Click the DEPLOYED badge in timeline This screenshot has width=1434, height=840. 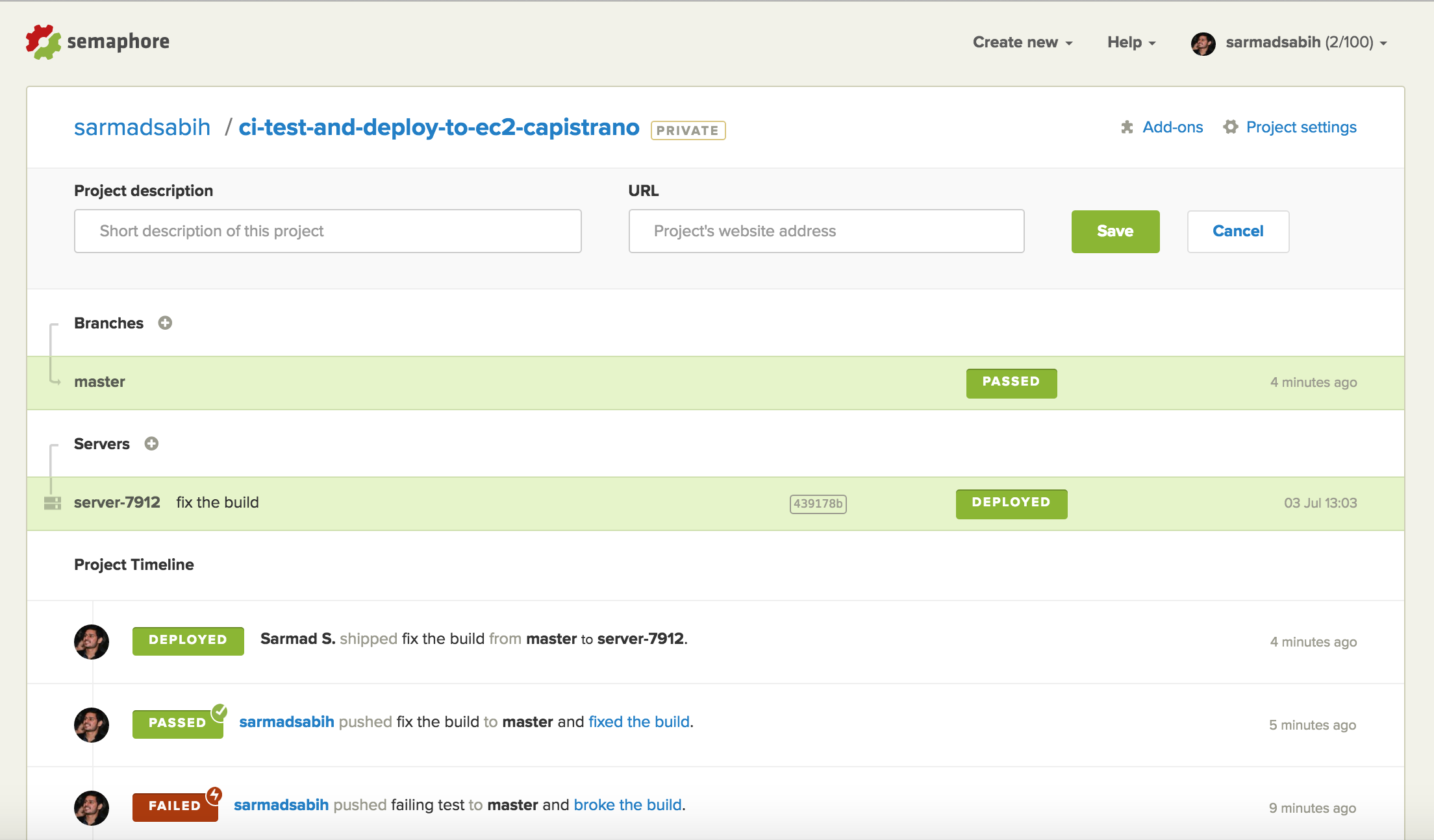[188, 641]
